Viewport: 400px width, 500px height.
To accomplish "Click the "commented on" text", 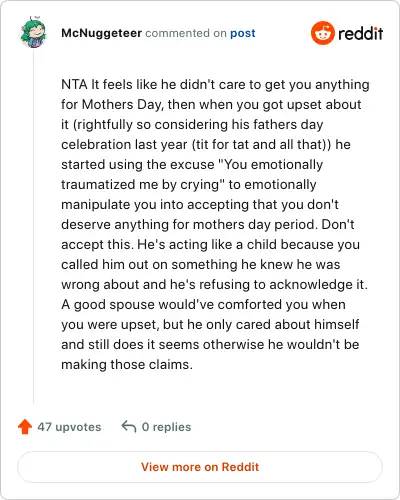I will [186, 33].
